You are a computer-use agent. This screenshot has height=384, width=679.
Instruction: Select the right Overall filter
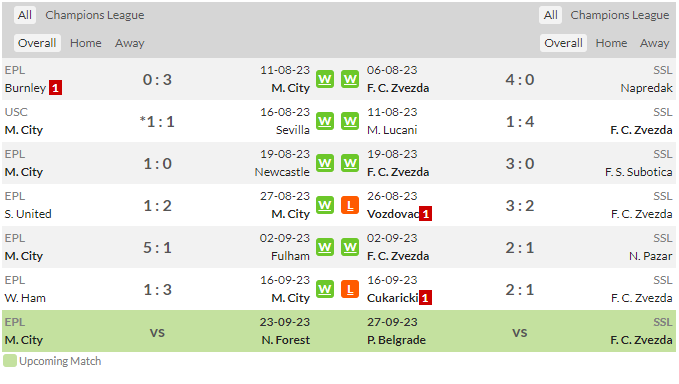(563, 43)
